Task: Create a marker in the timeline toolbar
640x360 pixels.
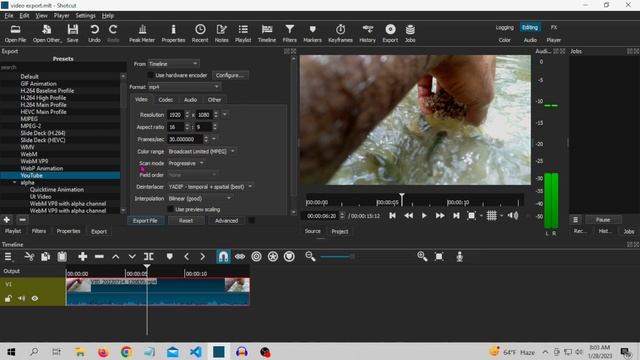Action: click(169, 257)
